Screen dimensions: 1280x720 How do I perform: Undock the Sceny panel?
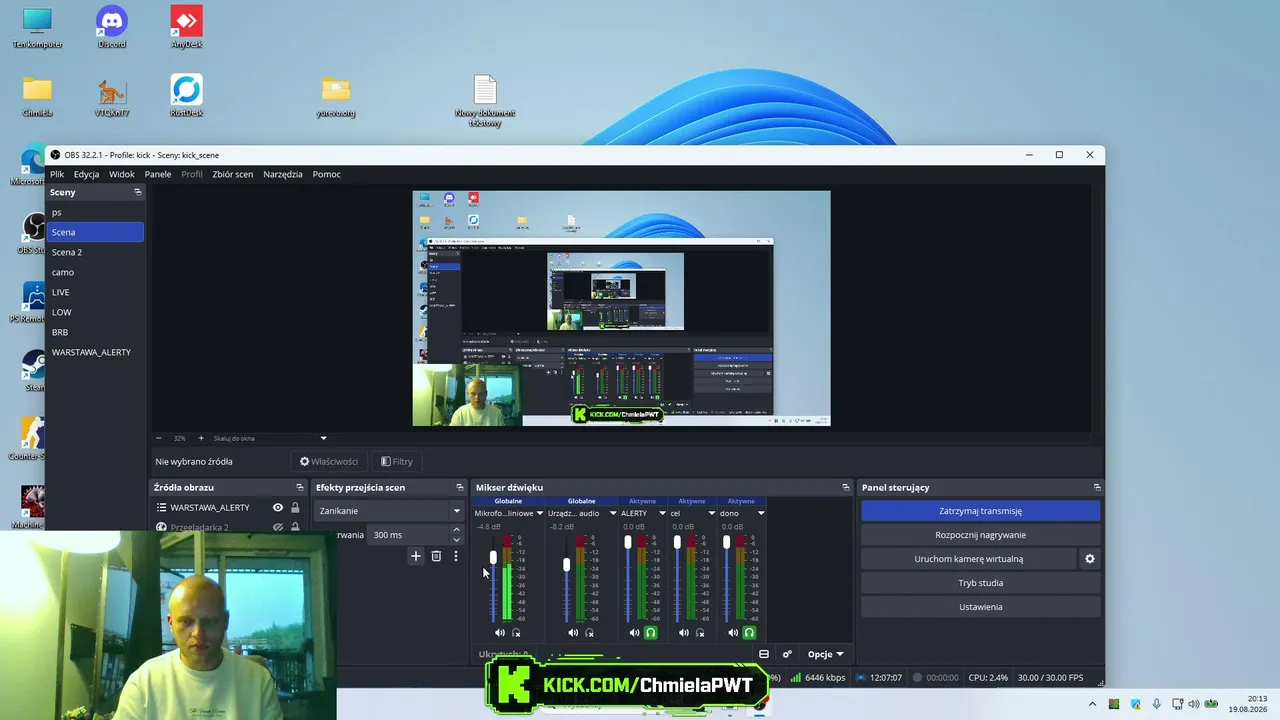[x=138, y=192]
